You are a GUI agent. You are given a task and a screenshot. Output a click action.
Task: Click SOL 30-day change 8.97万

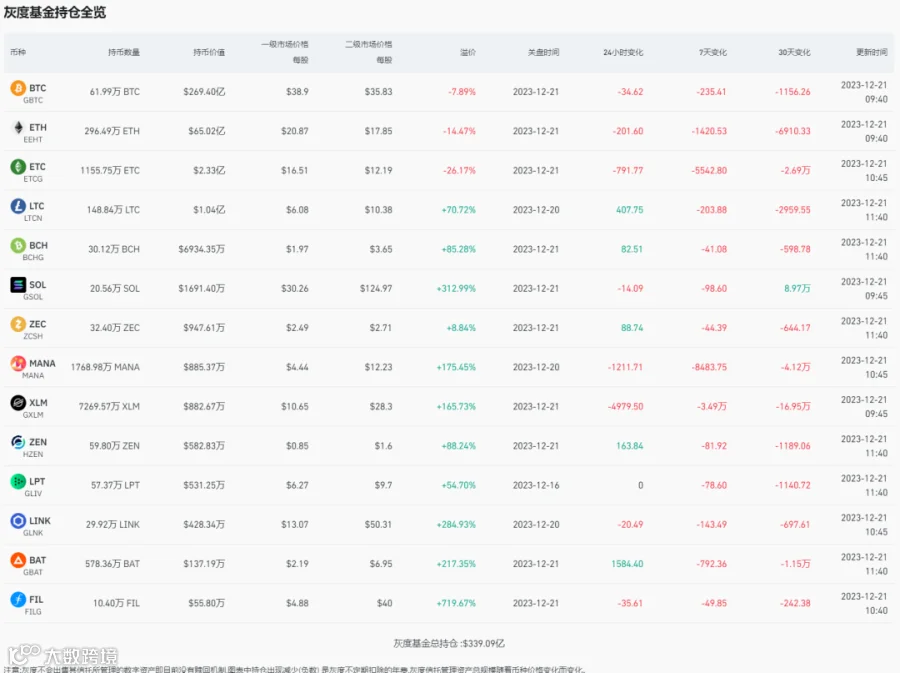point(797,289)
